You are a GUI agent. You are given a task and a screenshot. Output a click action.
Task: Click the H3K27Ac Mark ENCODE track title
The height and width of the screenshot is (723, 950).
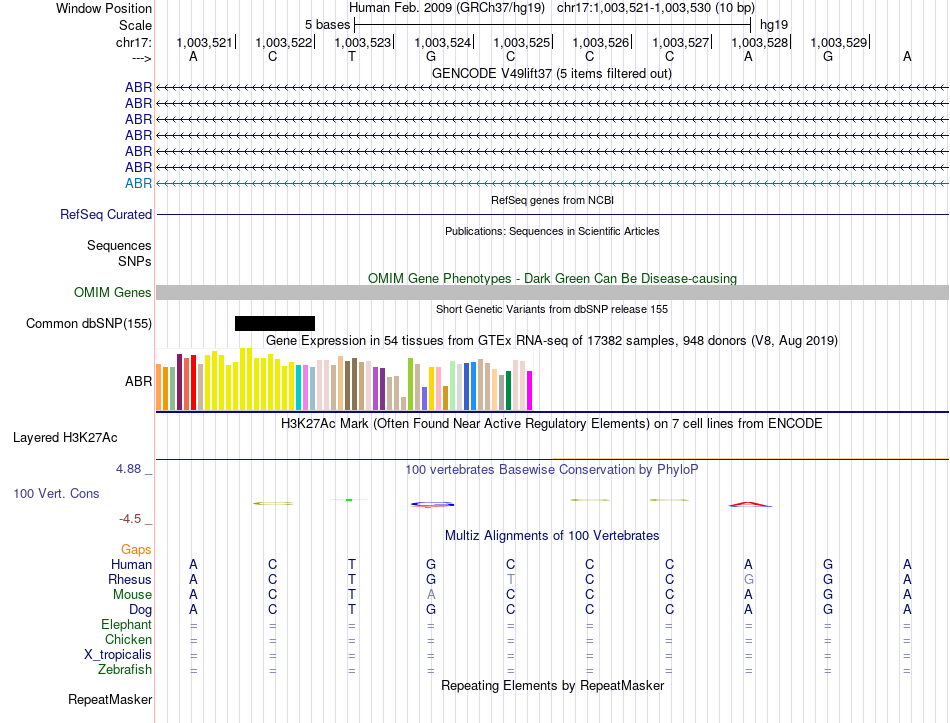(551, 423)
